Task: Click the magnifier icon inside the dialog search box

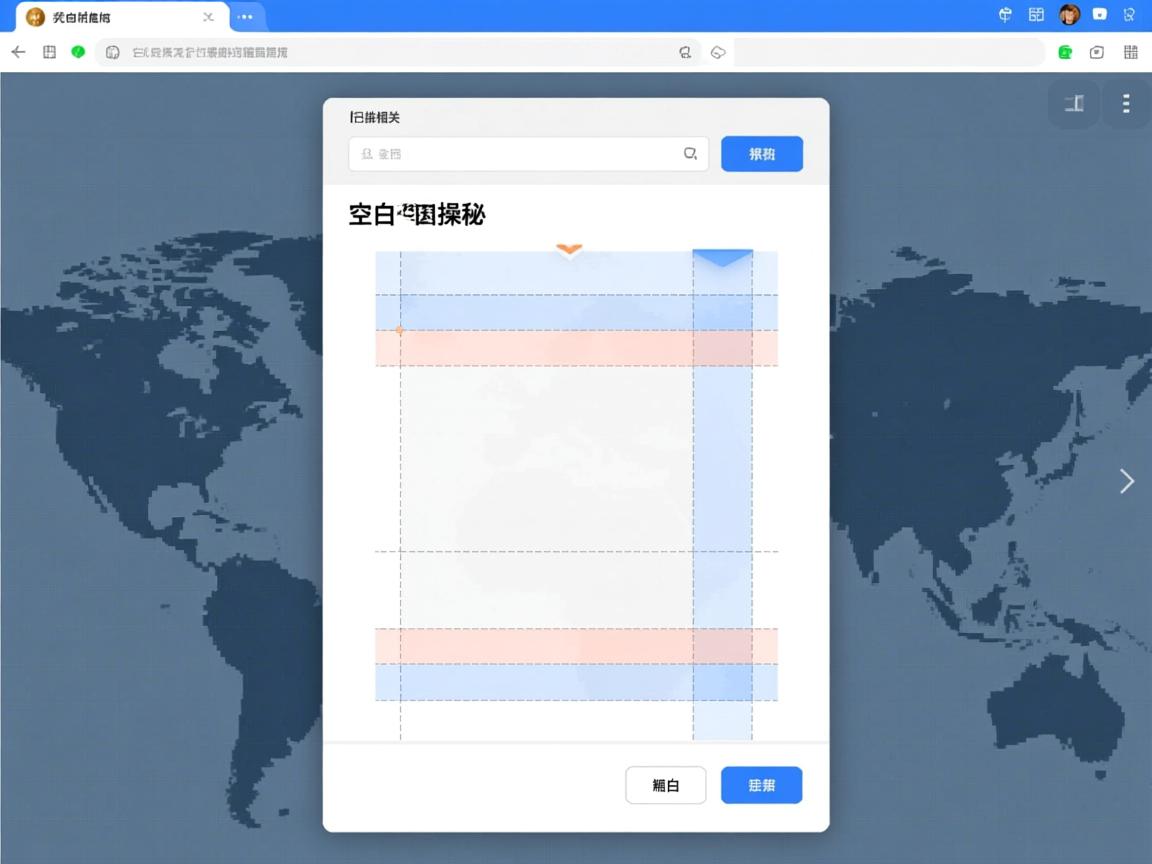Action: click(690, 154)
